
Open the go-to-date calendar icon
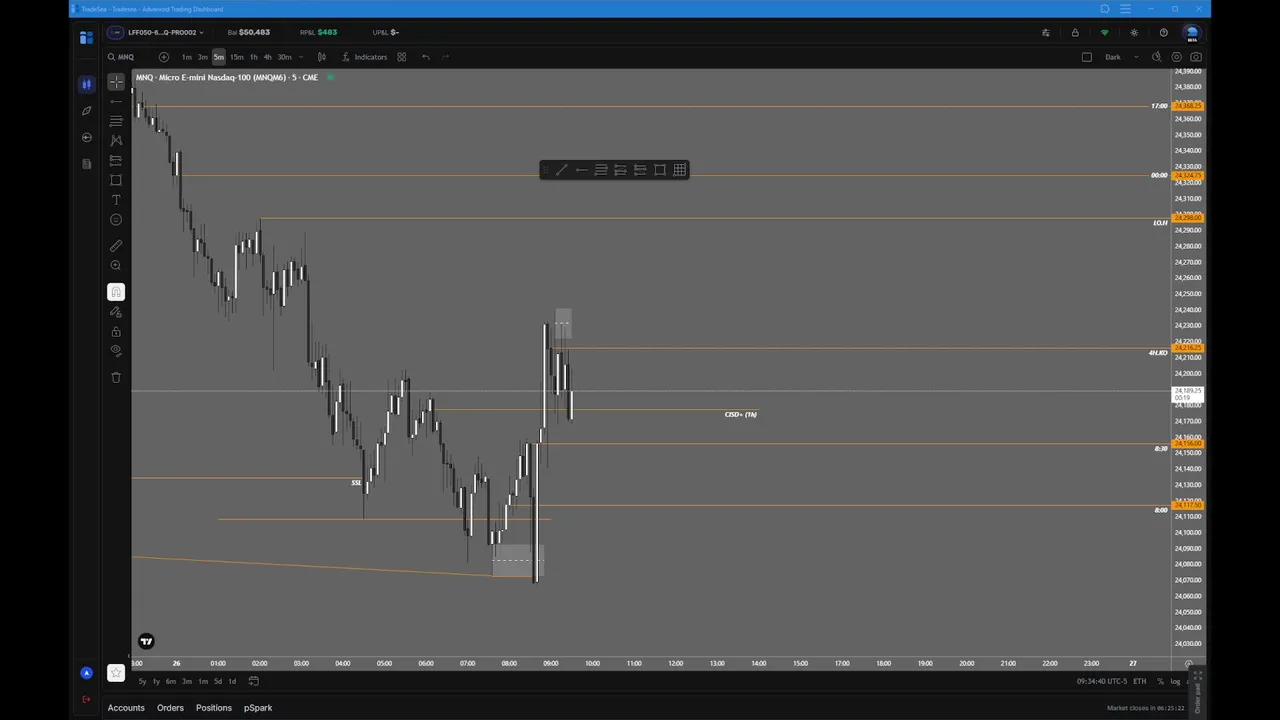[254, 682]
